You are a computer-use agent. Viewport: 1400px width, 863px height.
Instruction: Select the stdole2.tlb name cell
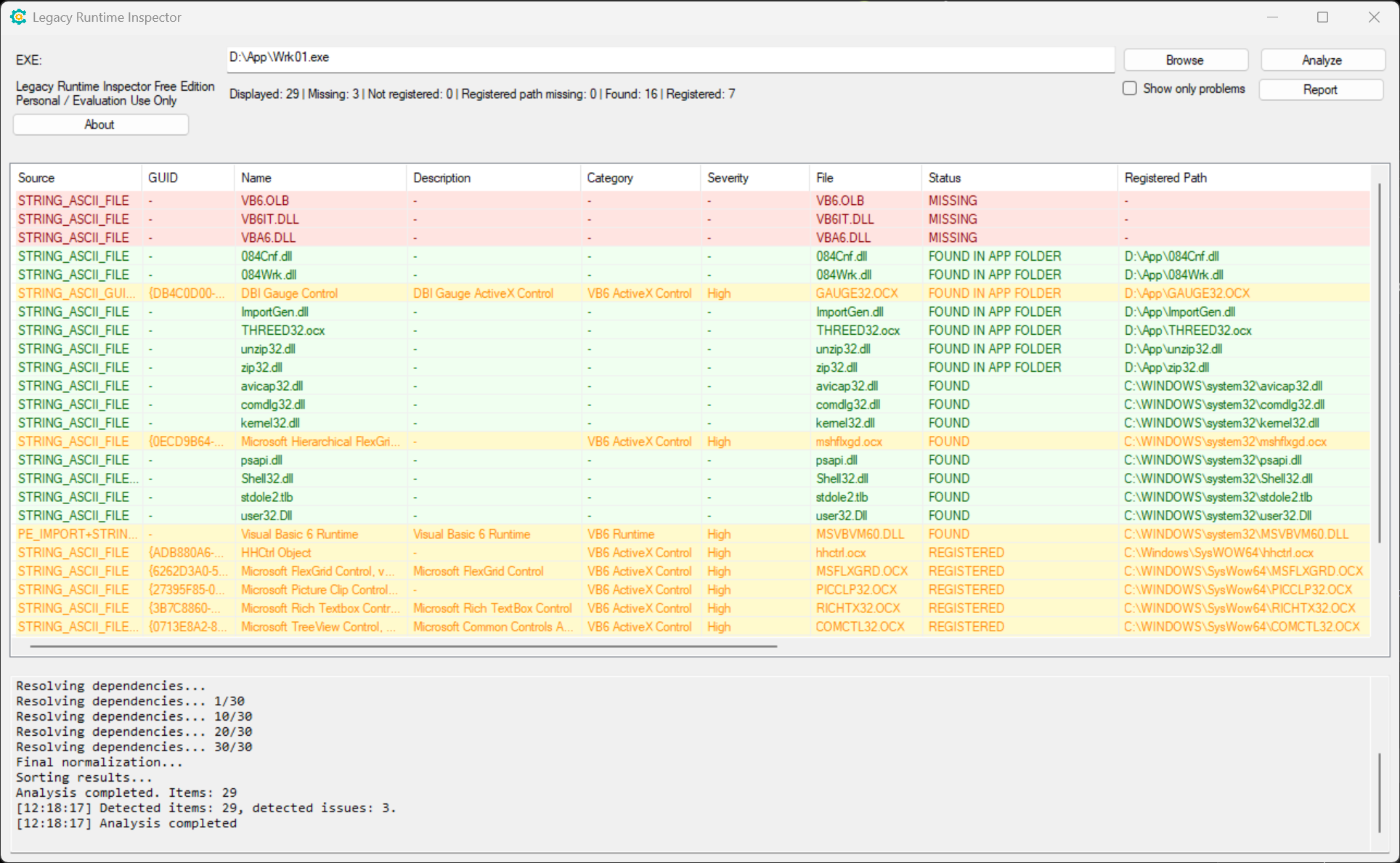[x=320, y=497]
